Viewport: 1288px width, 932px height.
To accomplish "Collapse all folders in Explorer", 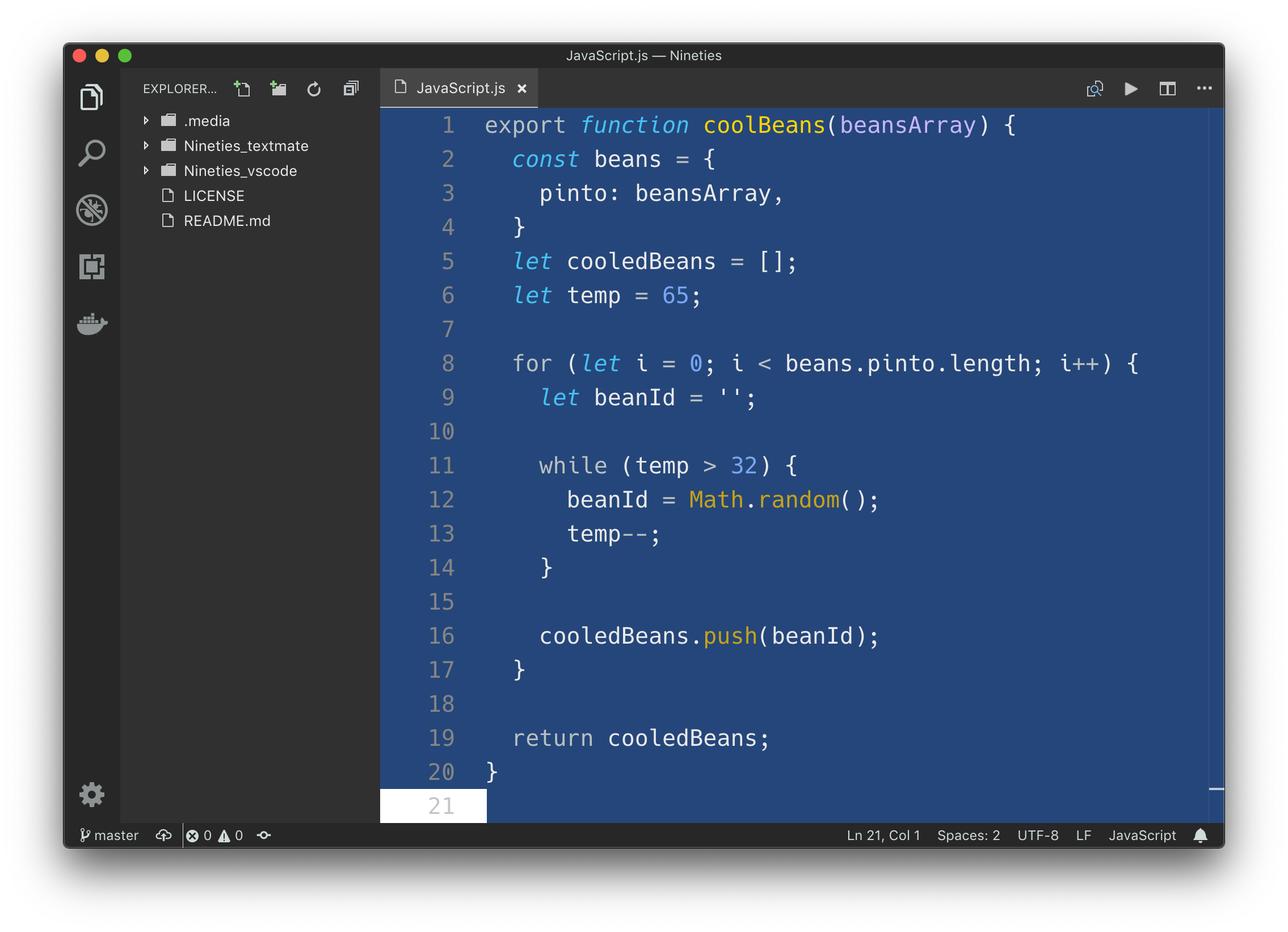I will 351,89.
